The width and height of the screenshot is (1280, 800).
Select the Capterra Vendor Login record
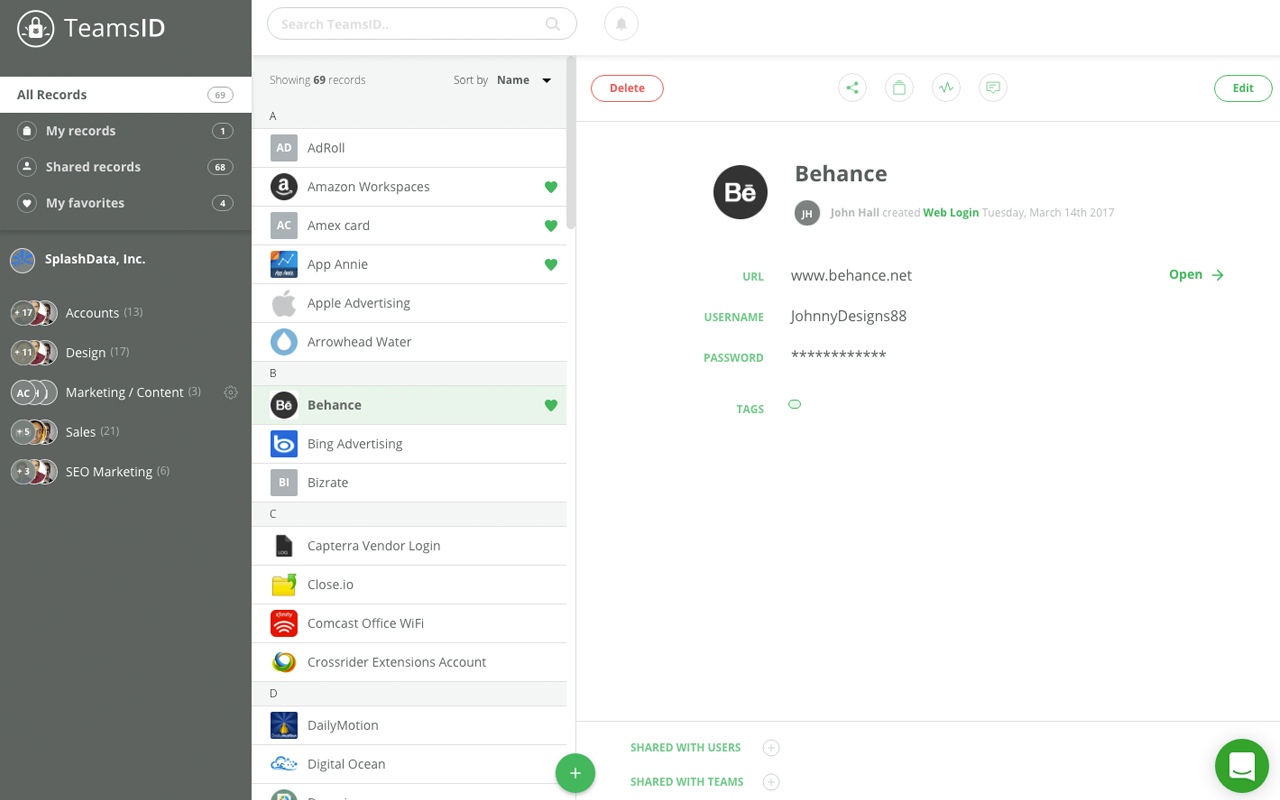[x=409, y=546]
